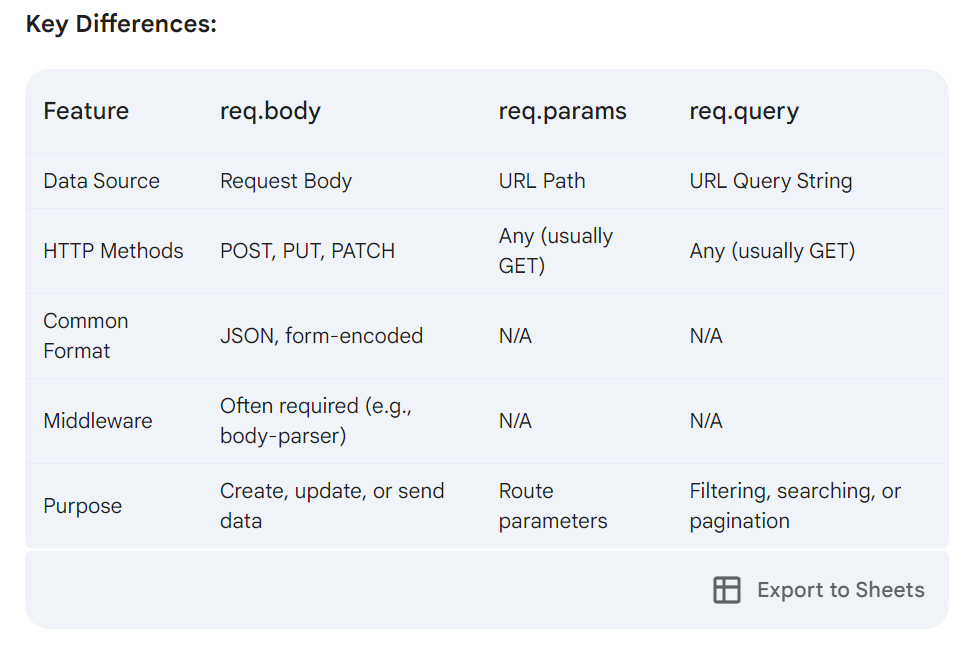976x645 pixels.
Task: Select the POST, PUT, PATCH cell
Action: pyautogui.click(x=307, y=251)
